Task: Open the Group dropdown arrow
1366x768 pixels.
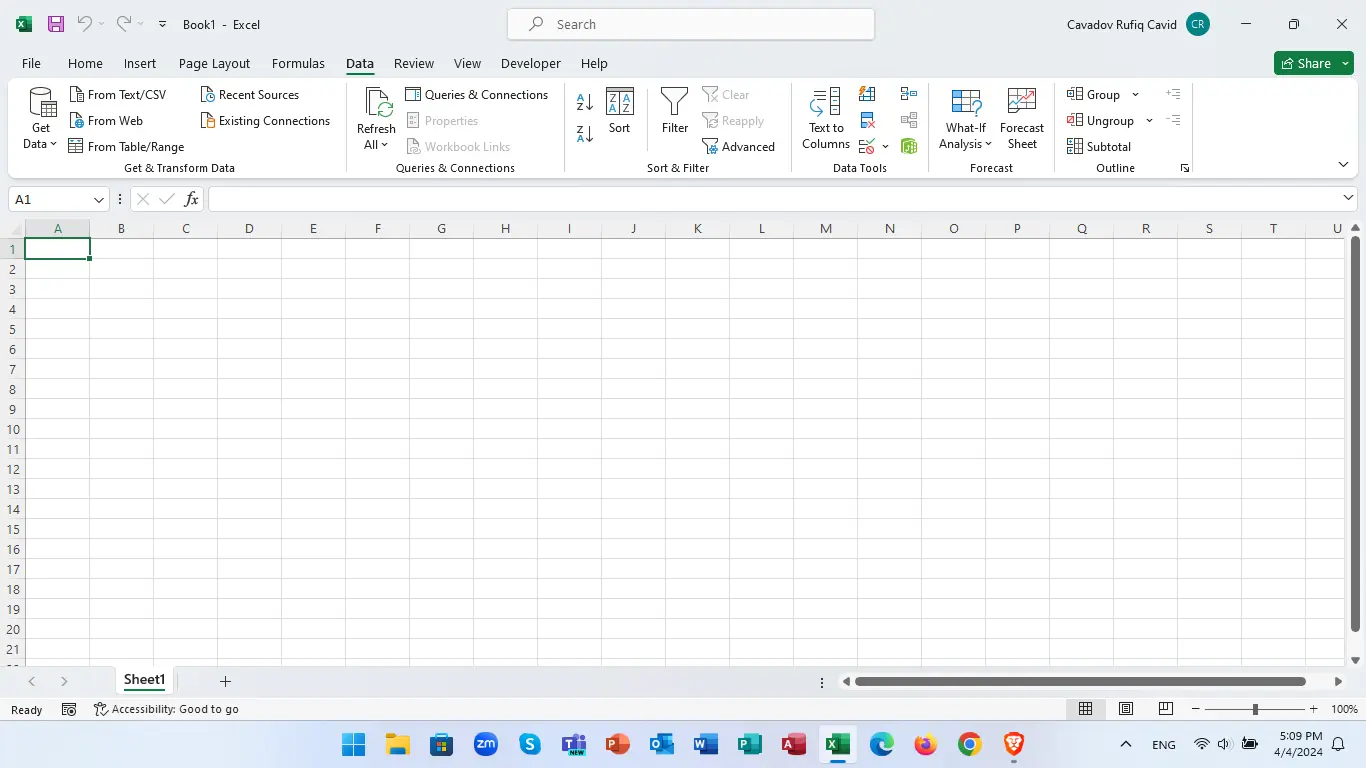Action: click(x=1135, y=94)
